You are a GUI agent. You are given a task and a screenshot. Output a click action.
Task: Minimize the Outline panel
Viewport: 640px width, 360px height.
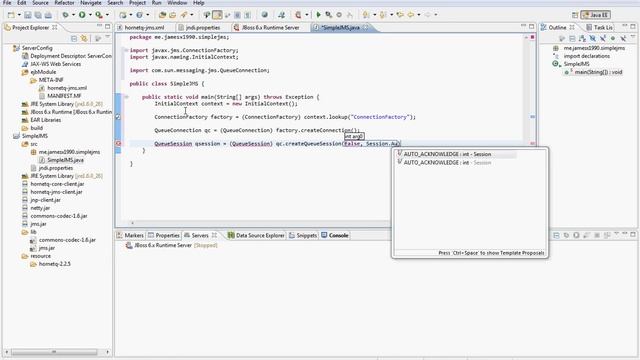[x=624, y=26]
